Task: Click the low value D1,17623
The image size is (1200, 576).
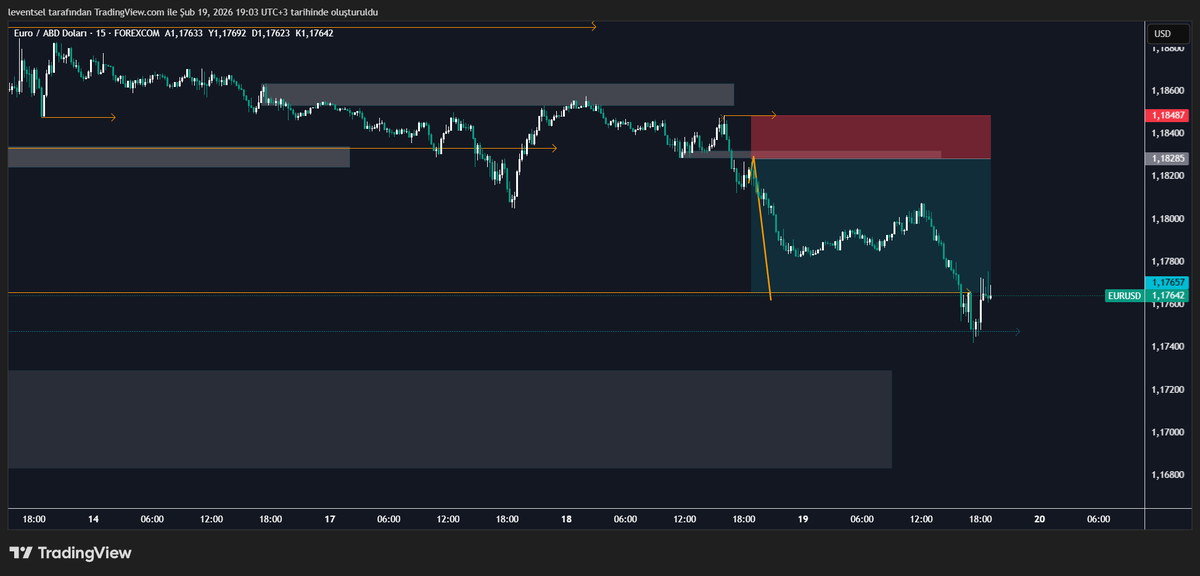Action: click(270, 33)
